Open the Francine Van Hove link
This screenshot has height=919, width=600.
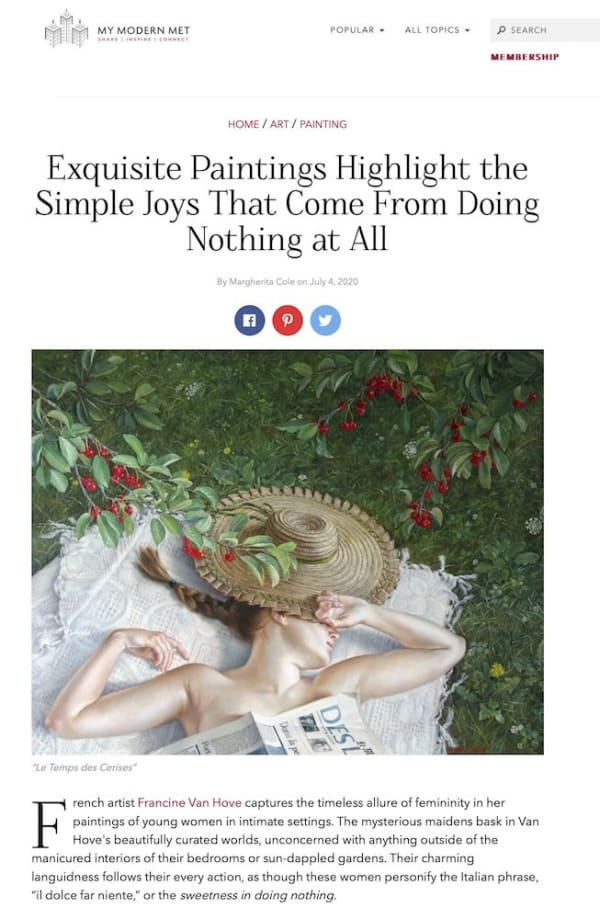[189, 802]
